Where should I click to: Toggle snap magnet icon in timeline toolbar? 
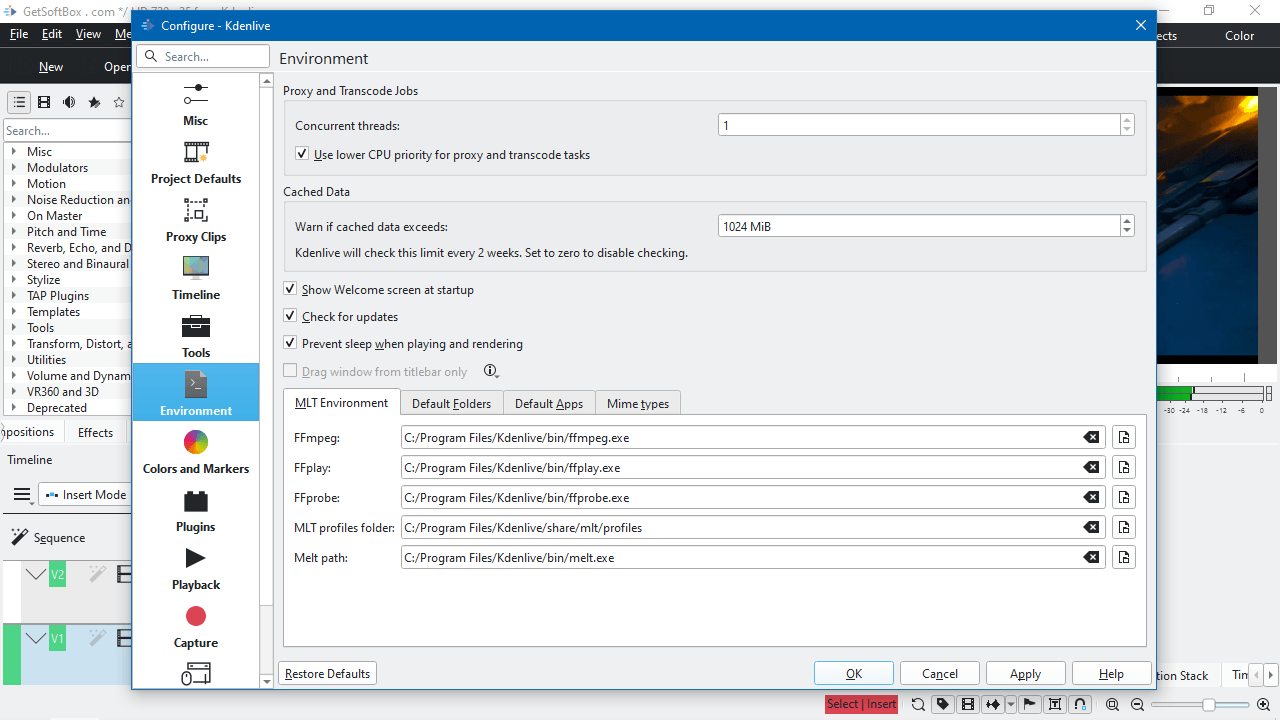[x=1080, y=704]
